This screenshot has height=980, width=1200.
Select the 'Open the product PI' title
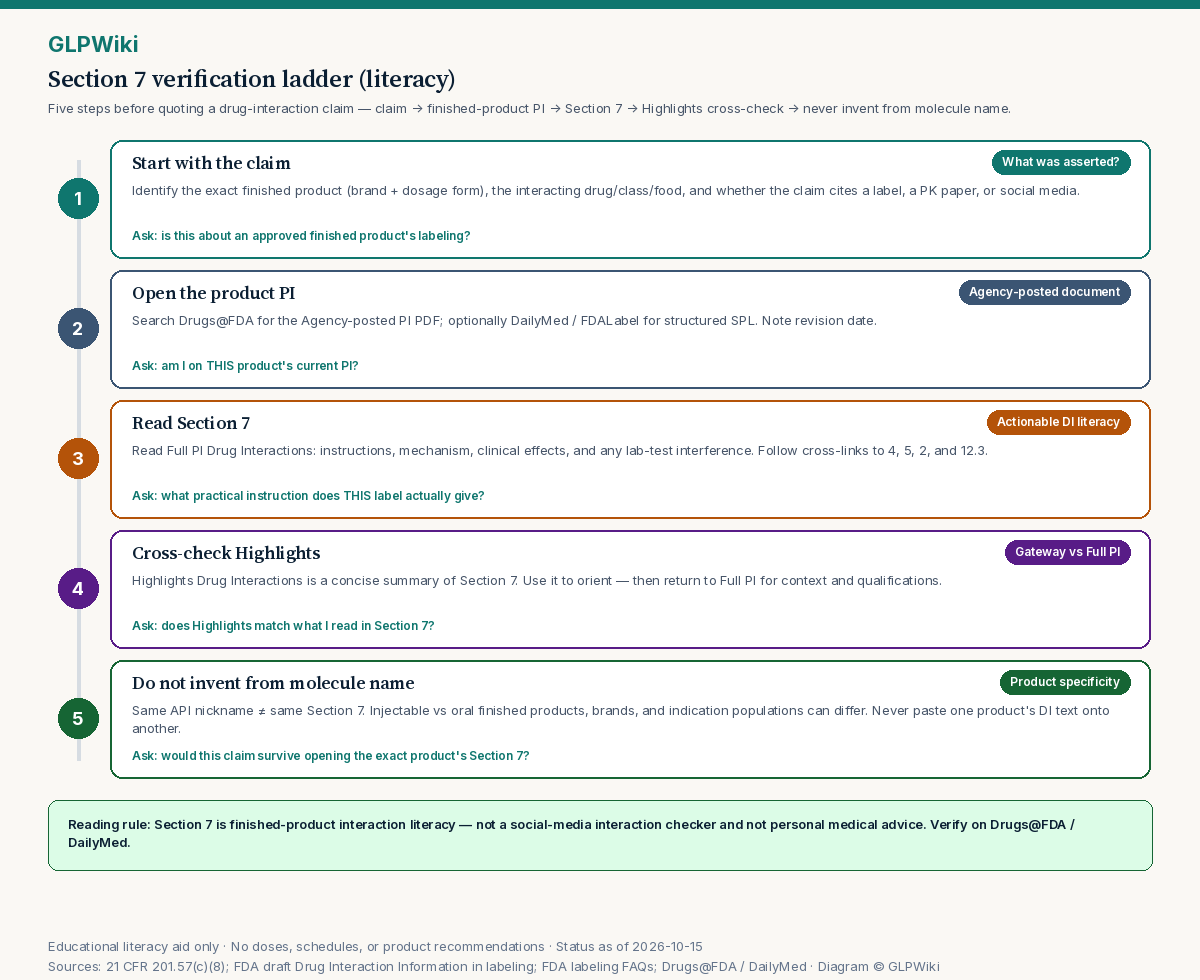click(213, 293)
